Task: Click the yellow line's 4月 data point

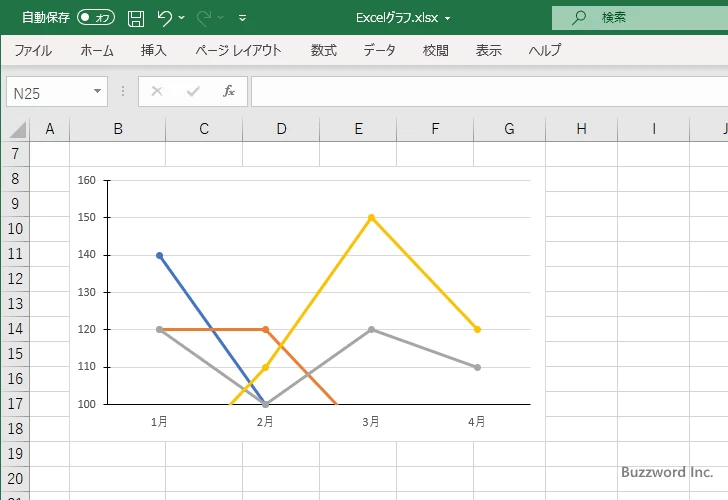Action: pos(477,330)
